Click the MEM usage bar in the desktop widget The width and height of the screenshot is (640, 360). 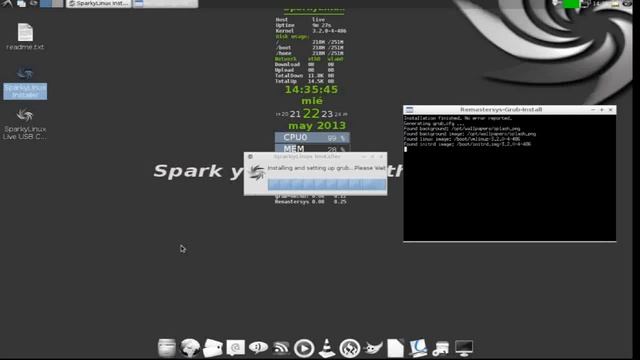click(312, 149)
